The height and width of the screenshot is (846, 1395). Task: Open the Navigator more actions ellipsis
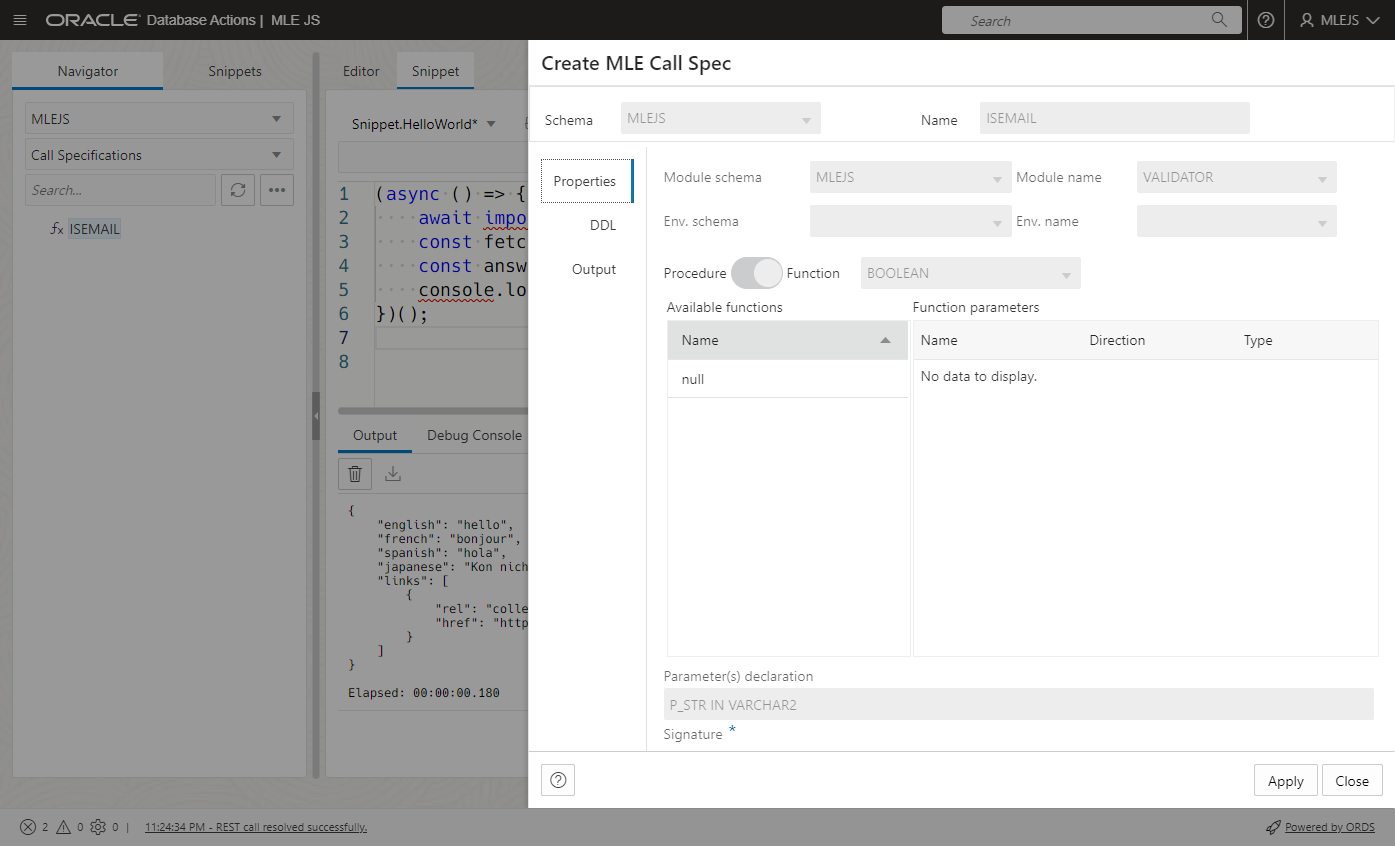277,190
